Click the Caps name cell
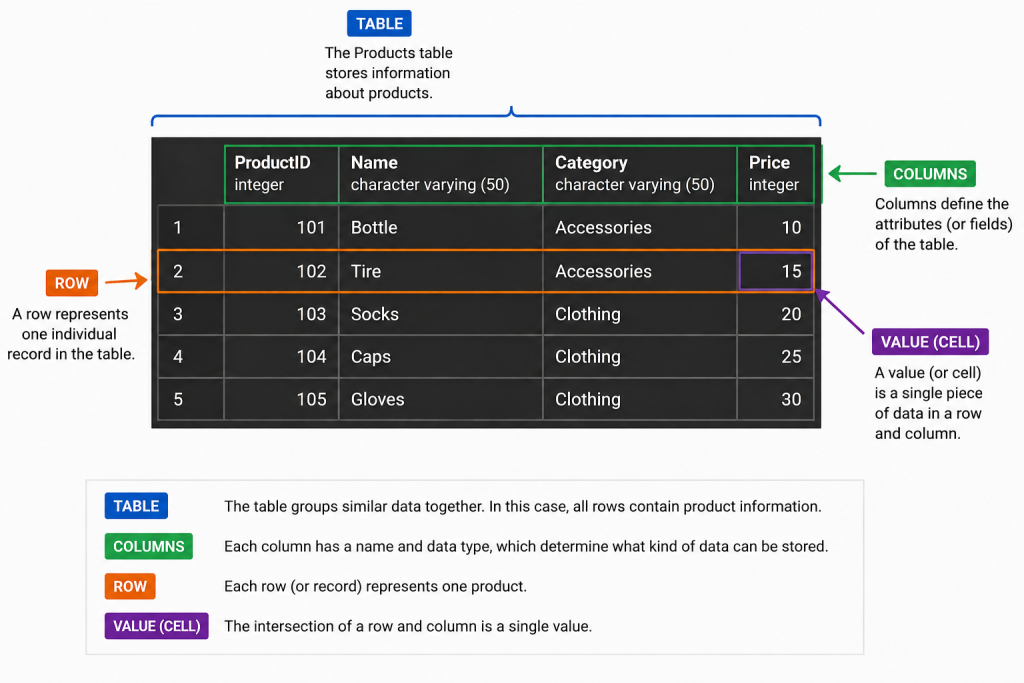 coord(441,357)
